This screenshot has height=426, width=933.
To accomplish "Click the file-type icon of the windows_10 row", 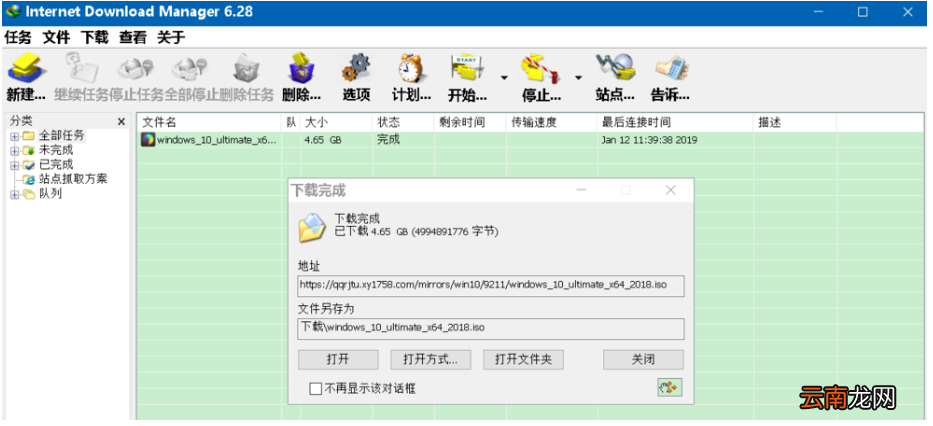I will tap(148, 140).
